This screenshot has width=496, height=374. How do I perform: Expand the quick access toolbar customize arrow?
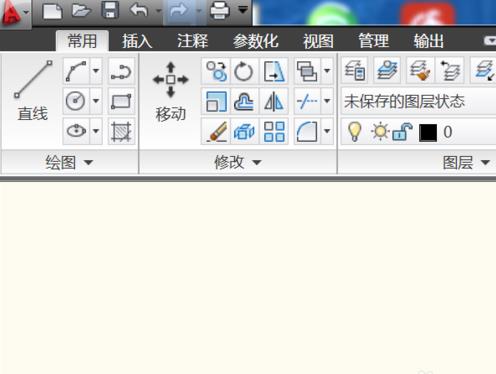(x=243, y=10)
